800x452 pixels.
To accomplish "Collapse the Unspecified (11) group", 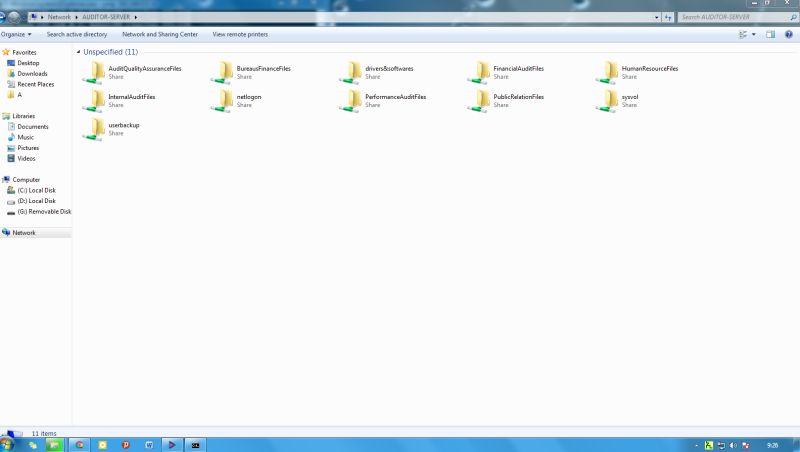I will (79, 52).
